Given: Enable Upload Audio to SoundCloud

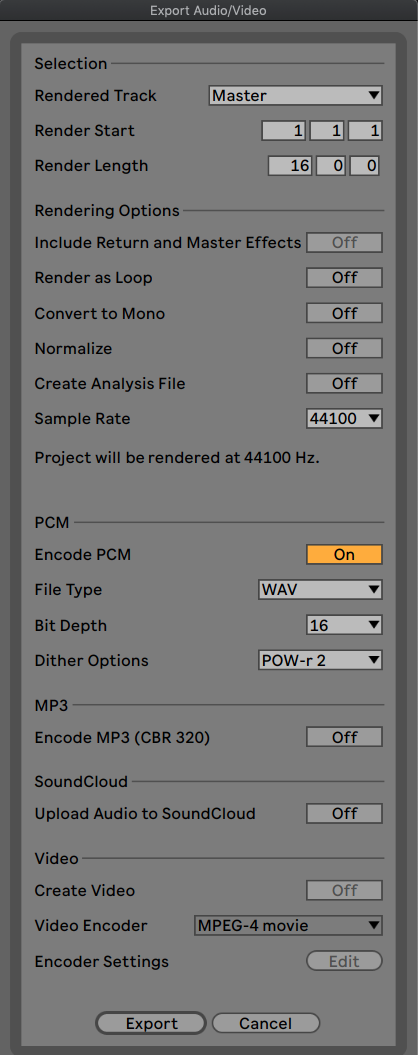Looking at the screenshot, I should coord(345,813).
